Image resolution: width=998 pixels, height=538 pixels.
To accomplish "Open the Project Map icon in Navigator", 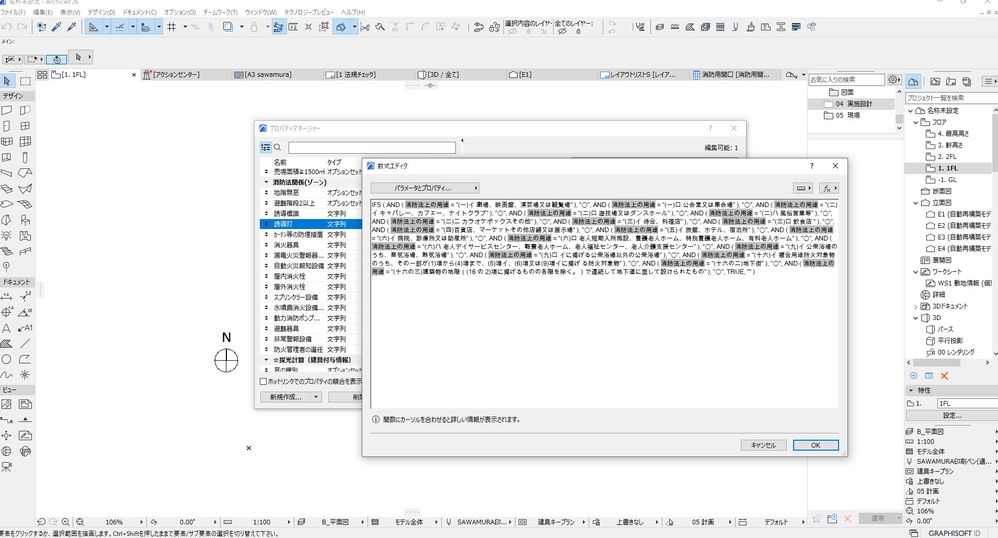I will 913,81.
